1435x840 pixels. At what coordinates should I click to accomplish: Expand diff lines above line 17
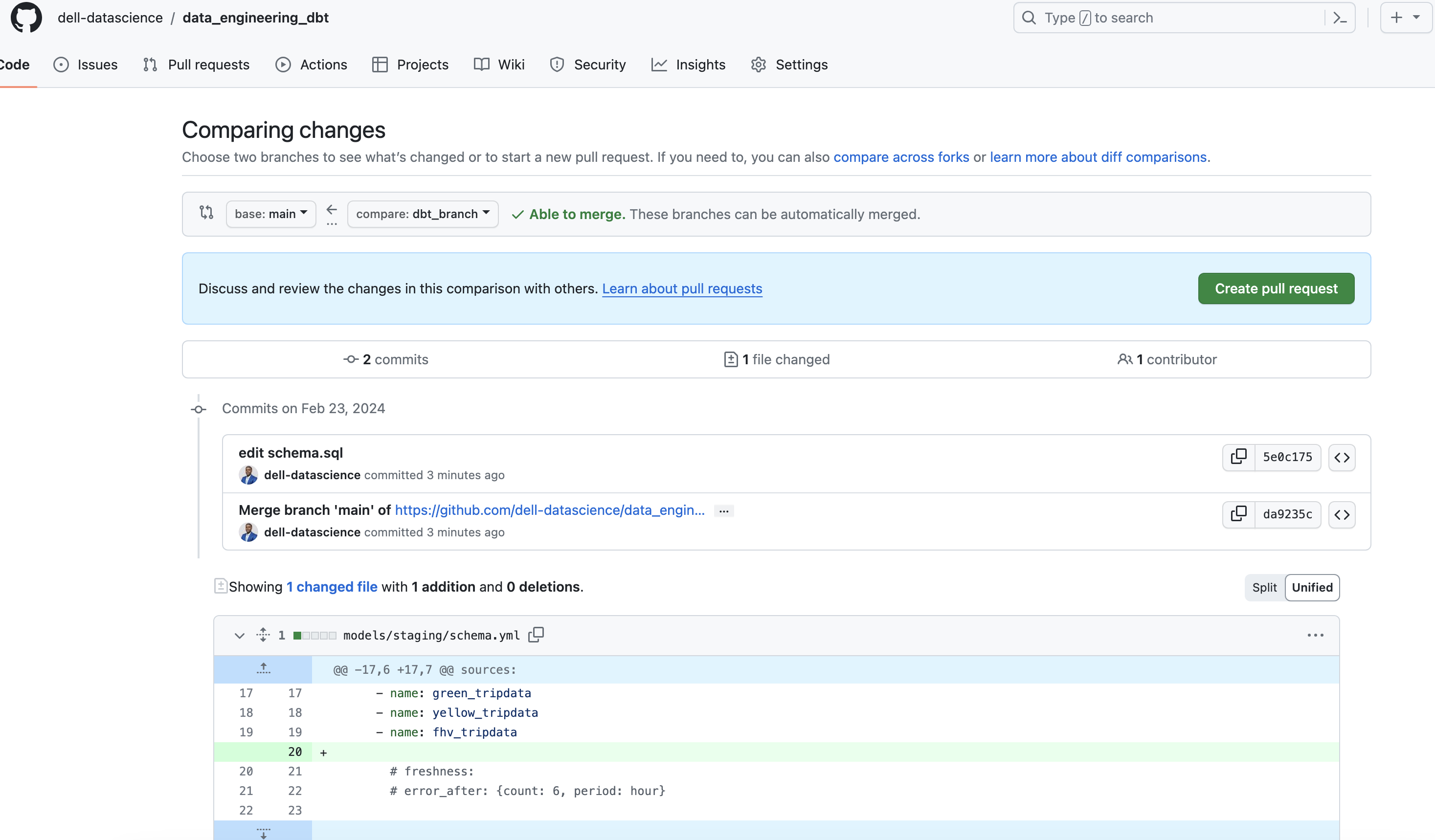(263, 669)
